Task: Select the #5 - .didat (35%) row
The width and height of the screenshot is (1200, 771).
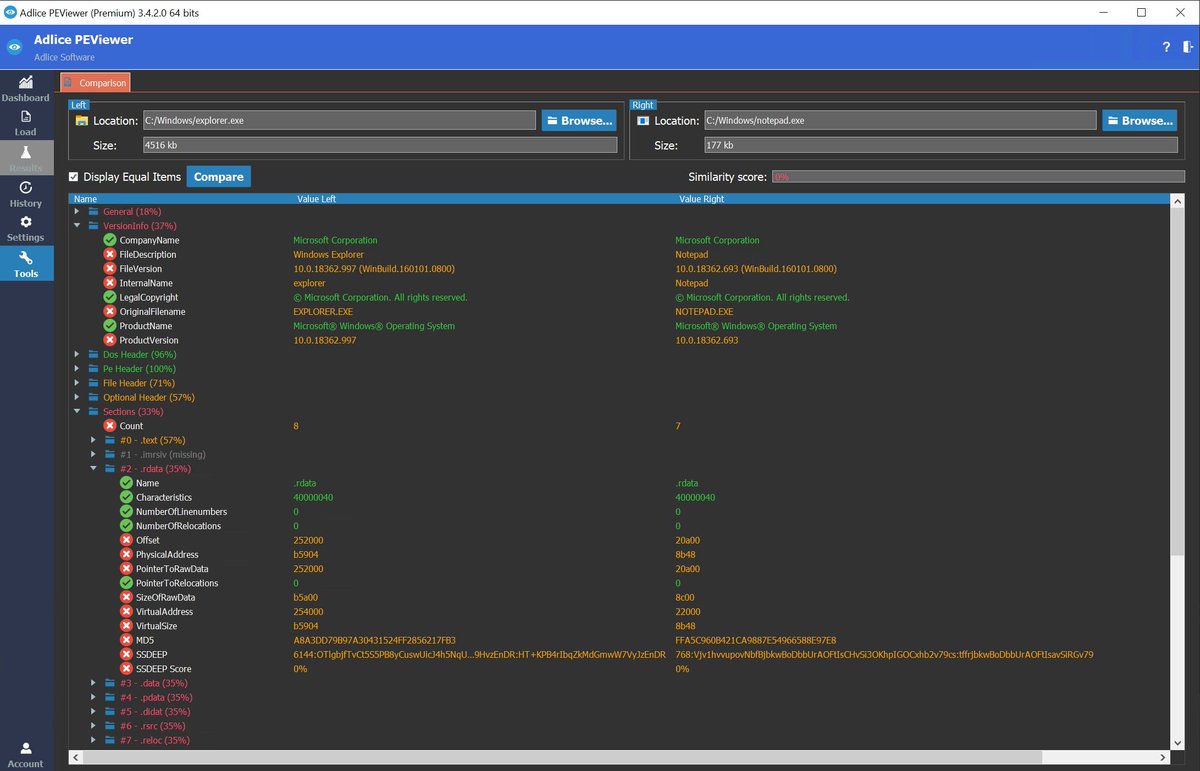Action: point(154,712)
